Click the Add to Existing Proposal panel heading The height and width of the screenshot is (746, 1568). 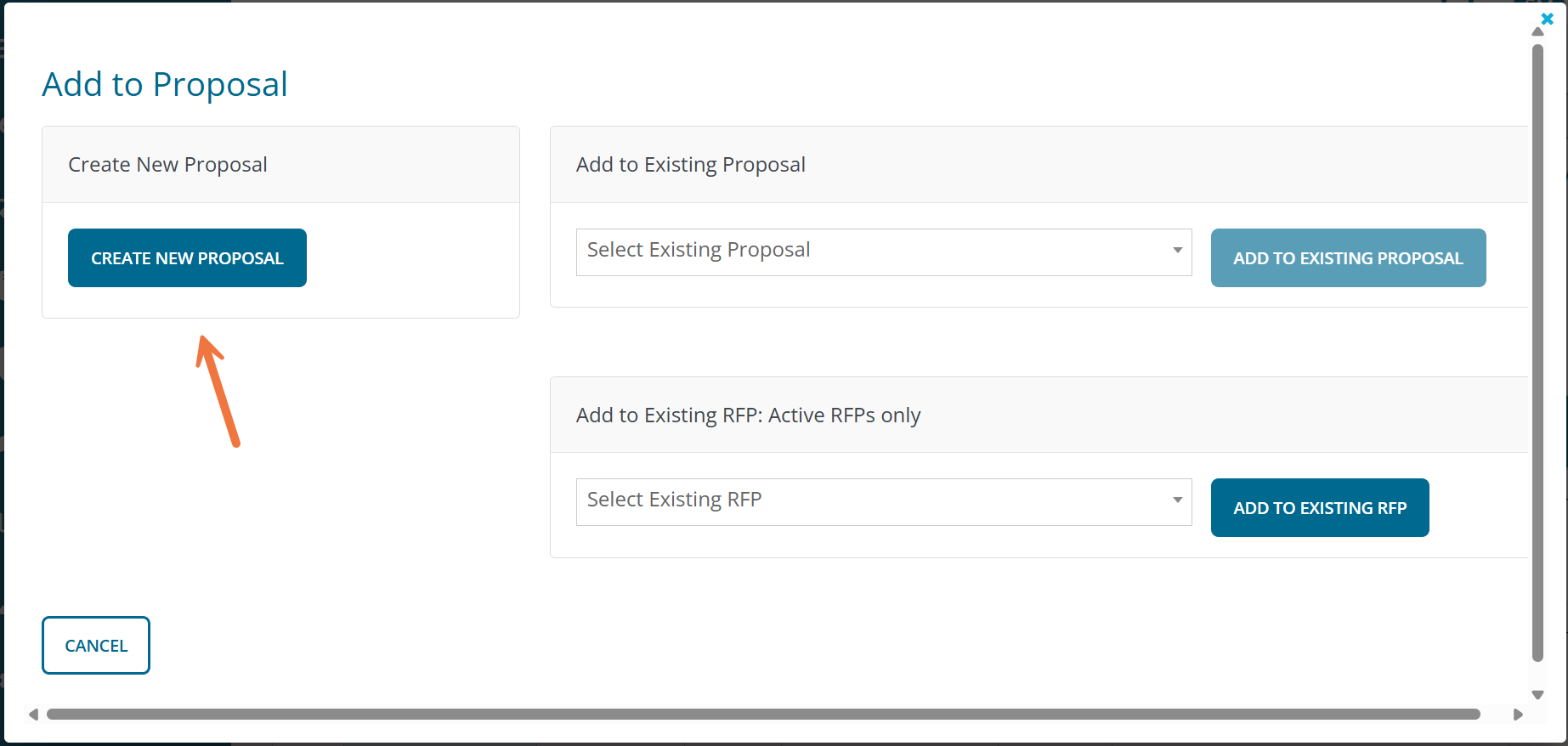pos(690,165)
